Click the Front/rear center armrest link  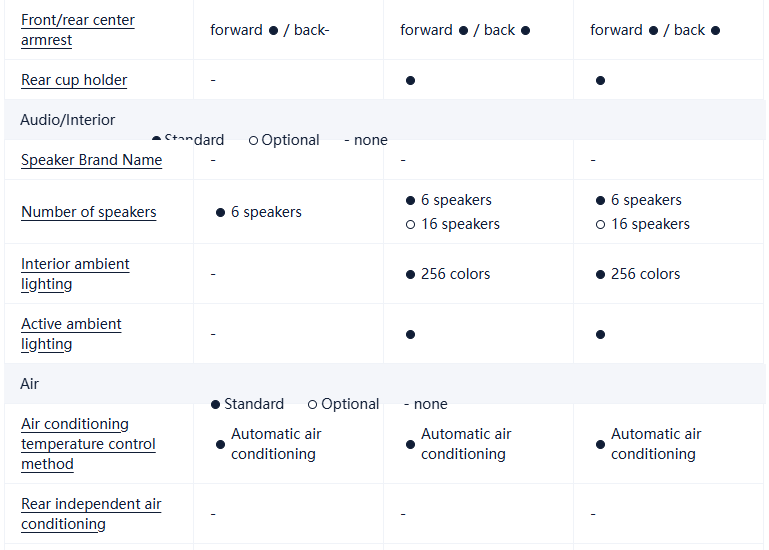pyautogui.click(x=78, y=30)
